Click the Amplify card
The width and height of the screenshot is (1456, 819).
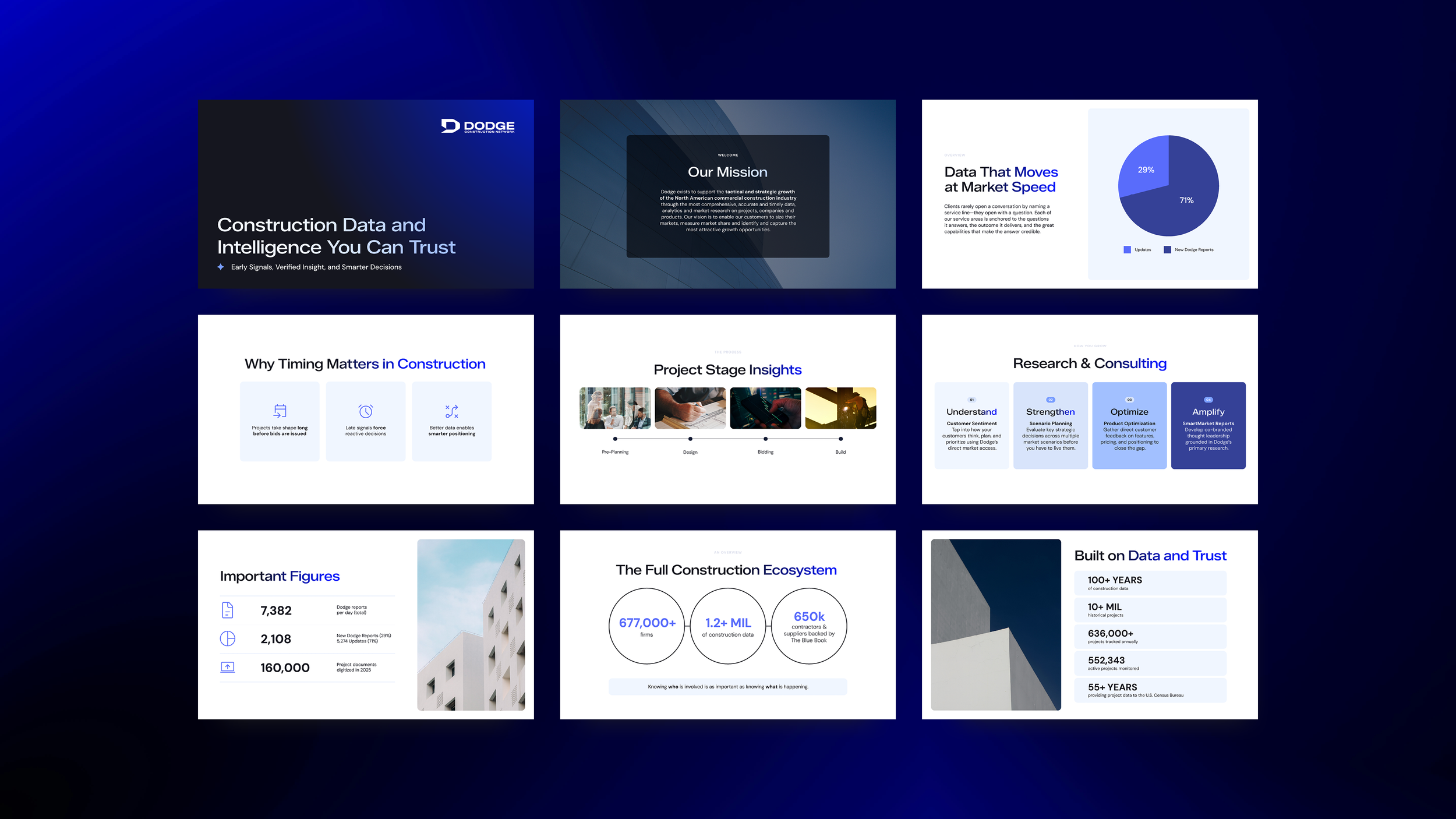[1208, 425]
